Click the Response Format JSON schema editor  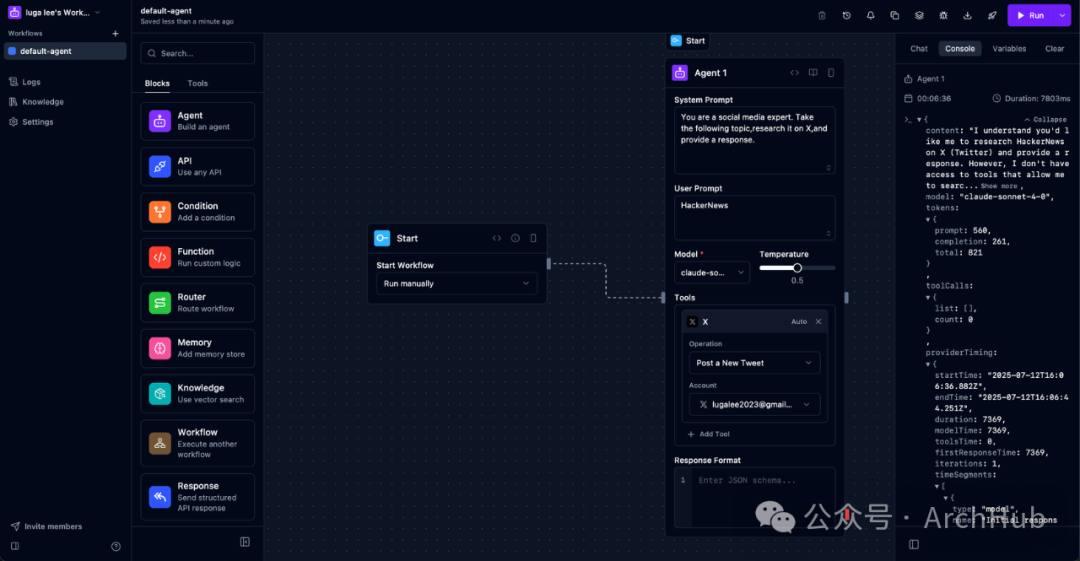[754, 498]
